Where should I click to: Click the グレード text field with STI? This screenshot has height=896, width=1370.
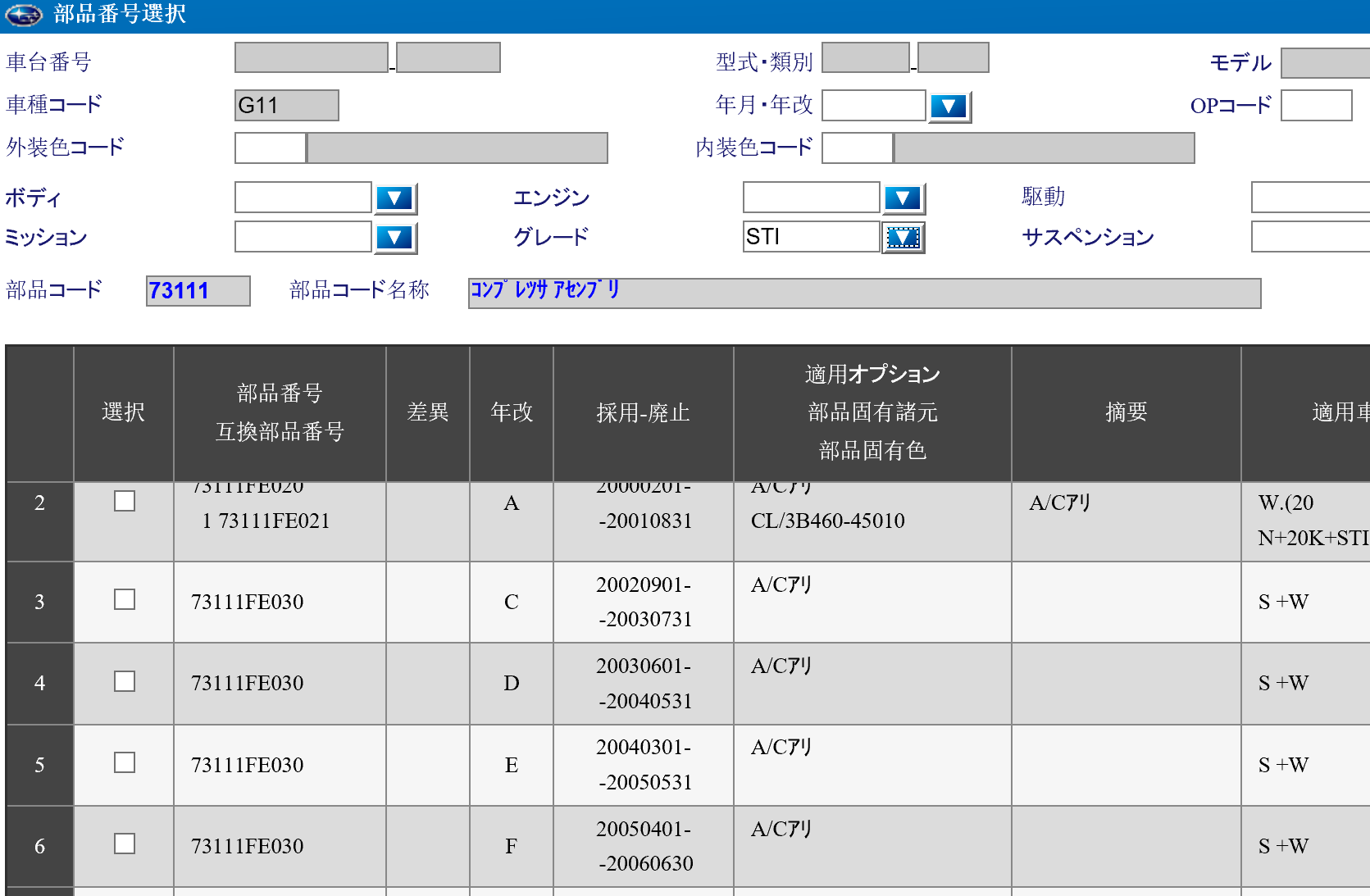(810, 237)
